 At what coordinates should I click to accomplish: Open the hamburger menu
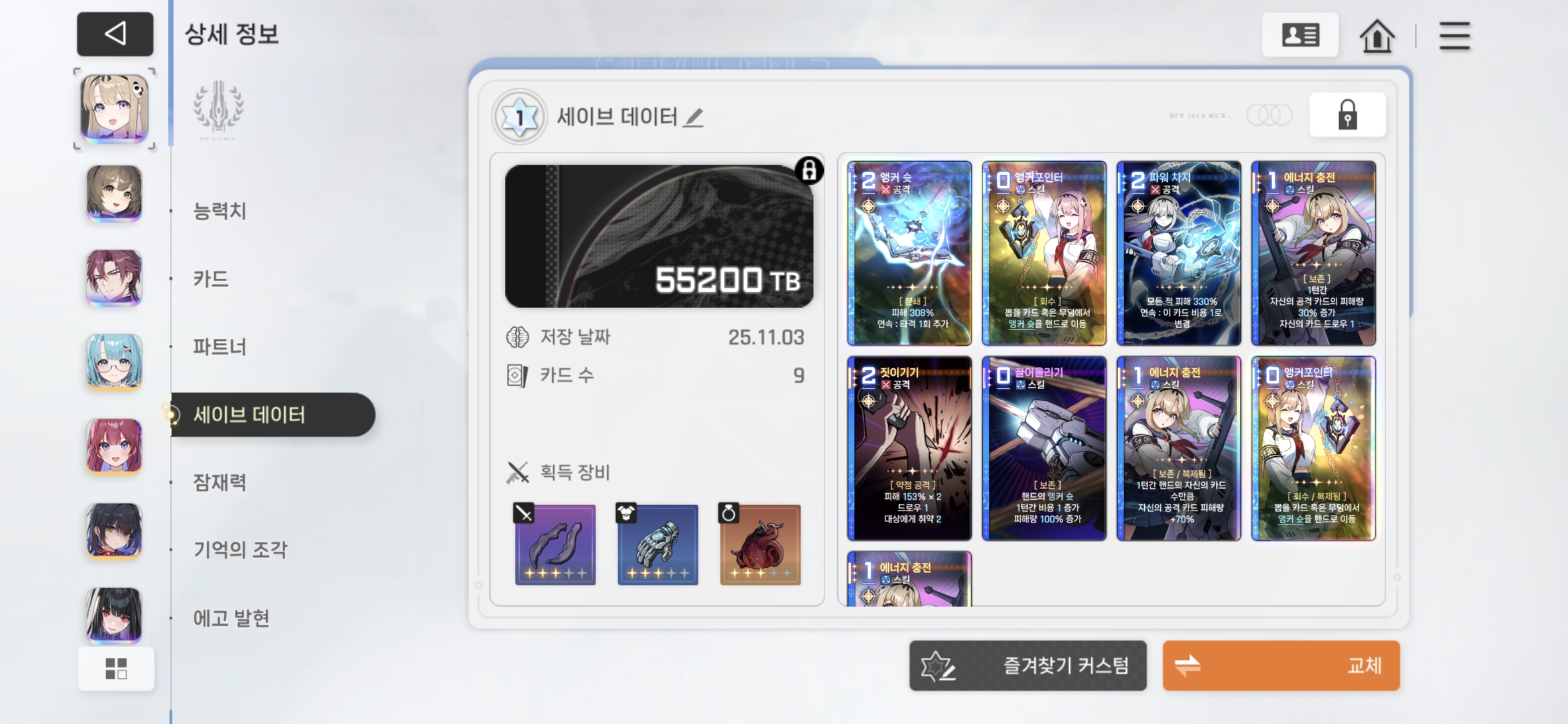coord(1455,36)
